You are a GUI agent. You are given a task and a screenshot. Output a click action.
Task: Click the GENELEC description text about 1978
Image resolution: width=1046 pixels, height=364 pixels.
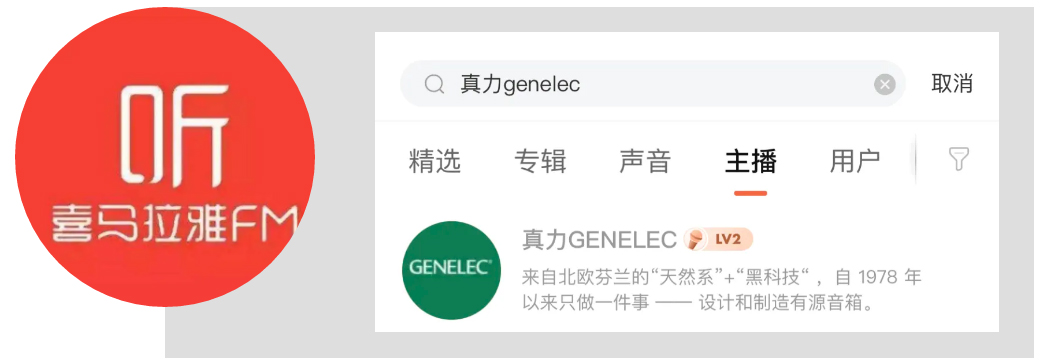pos(722,290)
